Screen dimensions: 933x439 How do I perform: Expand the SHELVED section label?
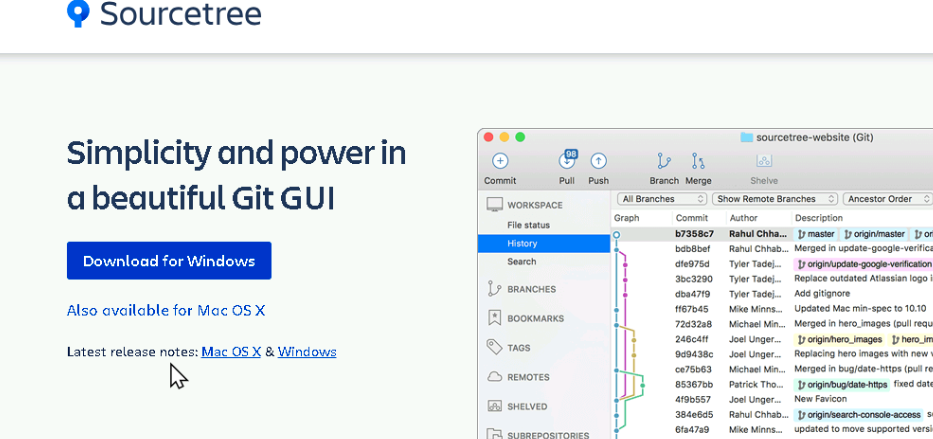[527, 406]
